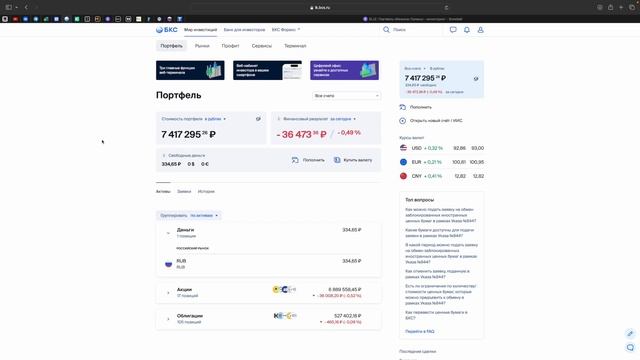
Task: Open purple banner Цифровой офис
Action: pyautogui.click(x=344, y=70)
